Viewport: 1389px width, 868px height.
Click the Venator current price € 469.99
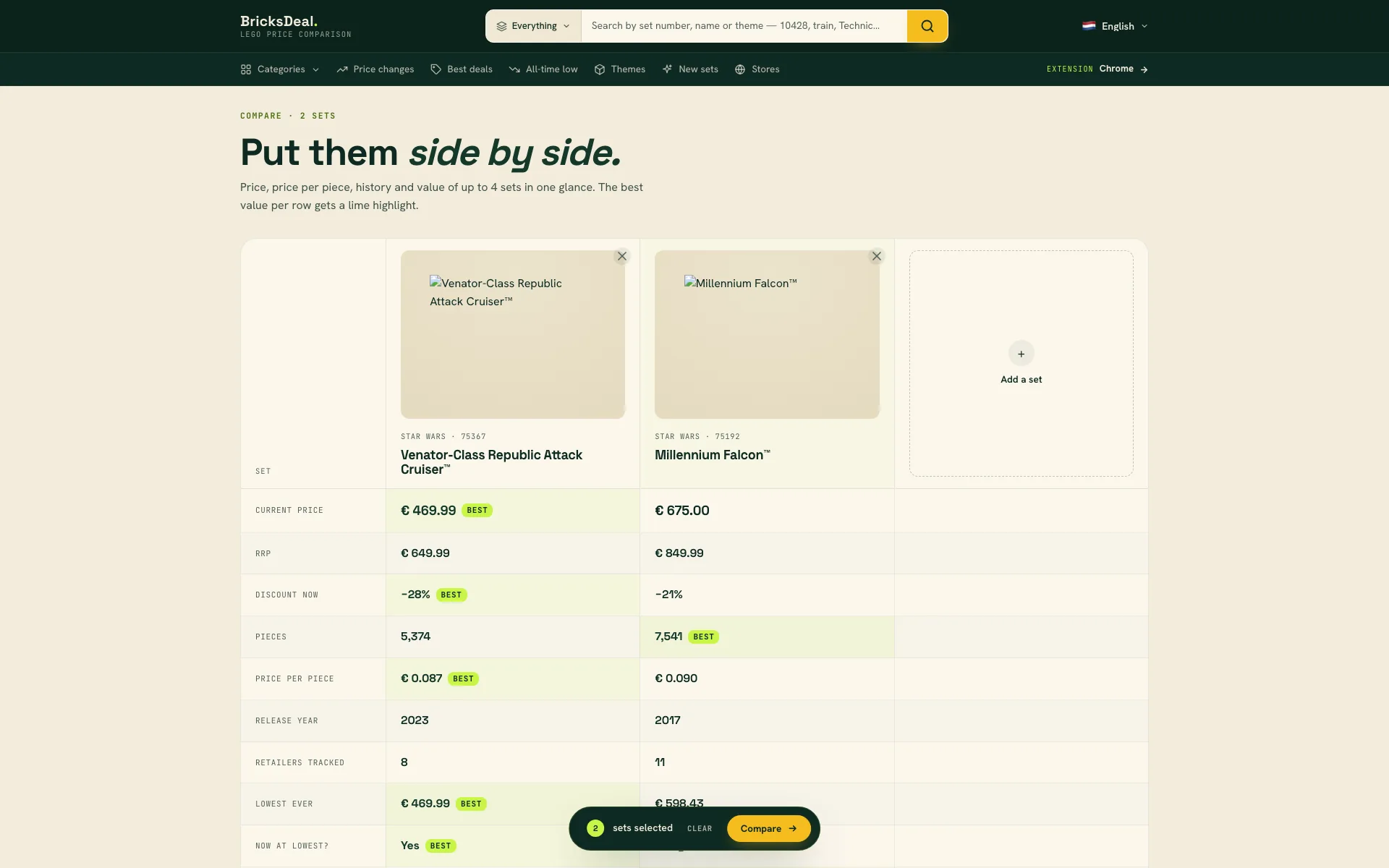click(428, 511)
